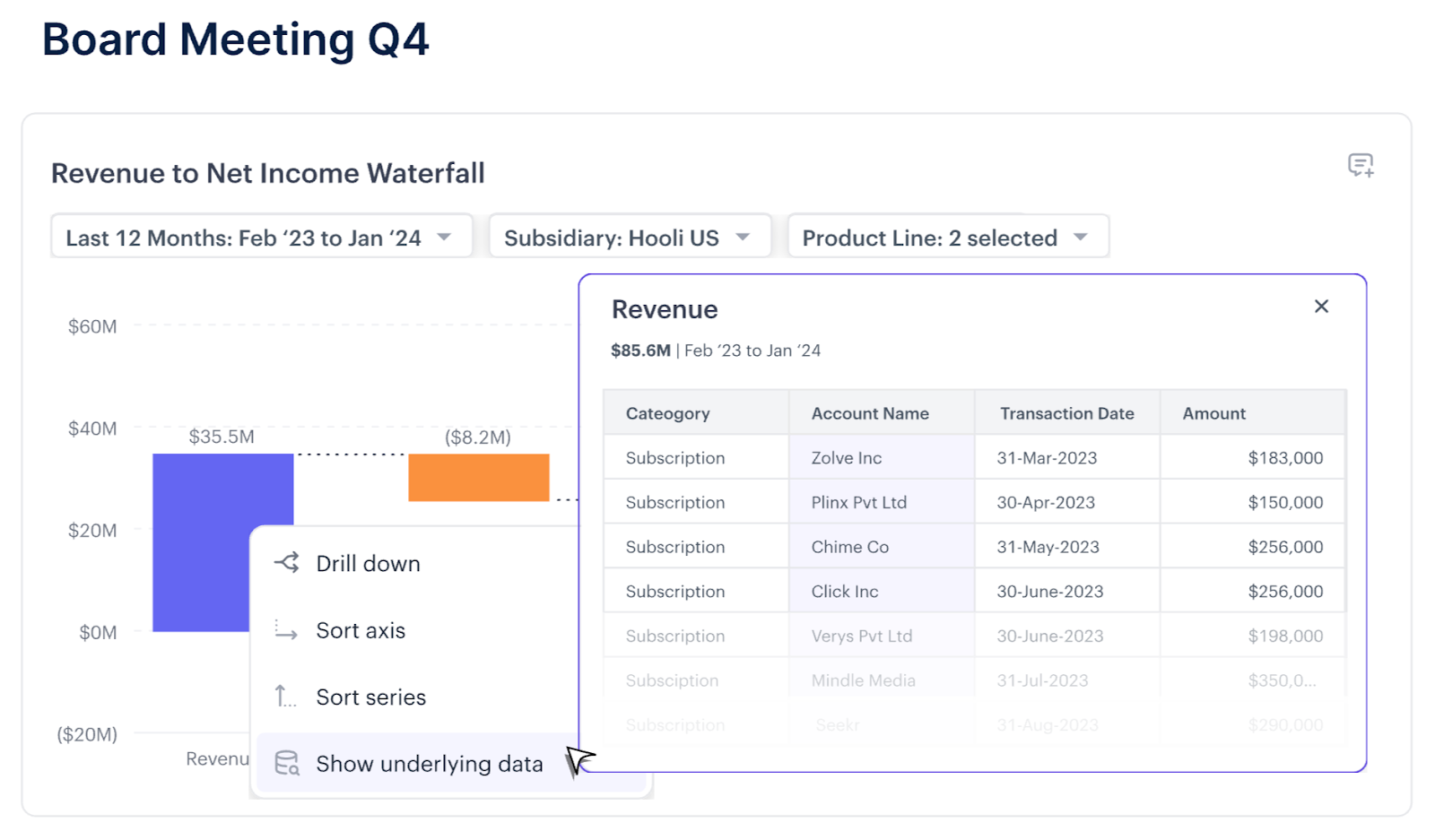Image resolution: width=1435 pixels, height=840 pixels.
Task: Click the database search icon next to Show underlying data
Action: (x=286, y=763)
